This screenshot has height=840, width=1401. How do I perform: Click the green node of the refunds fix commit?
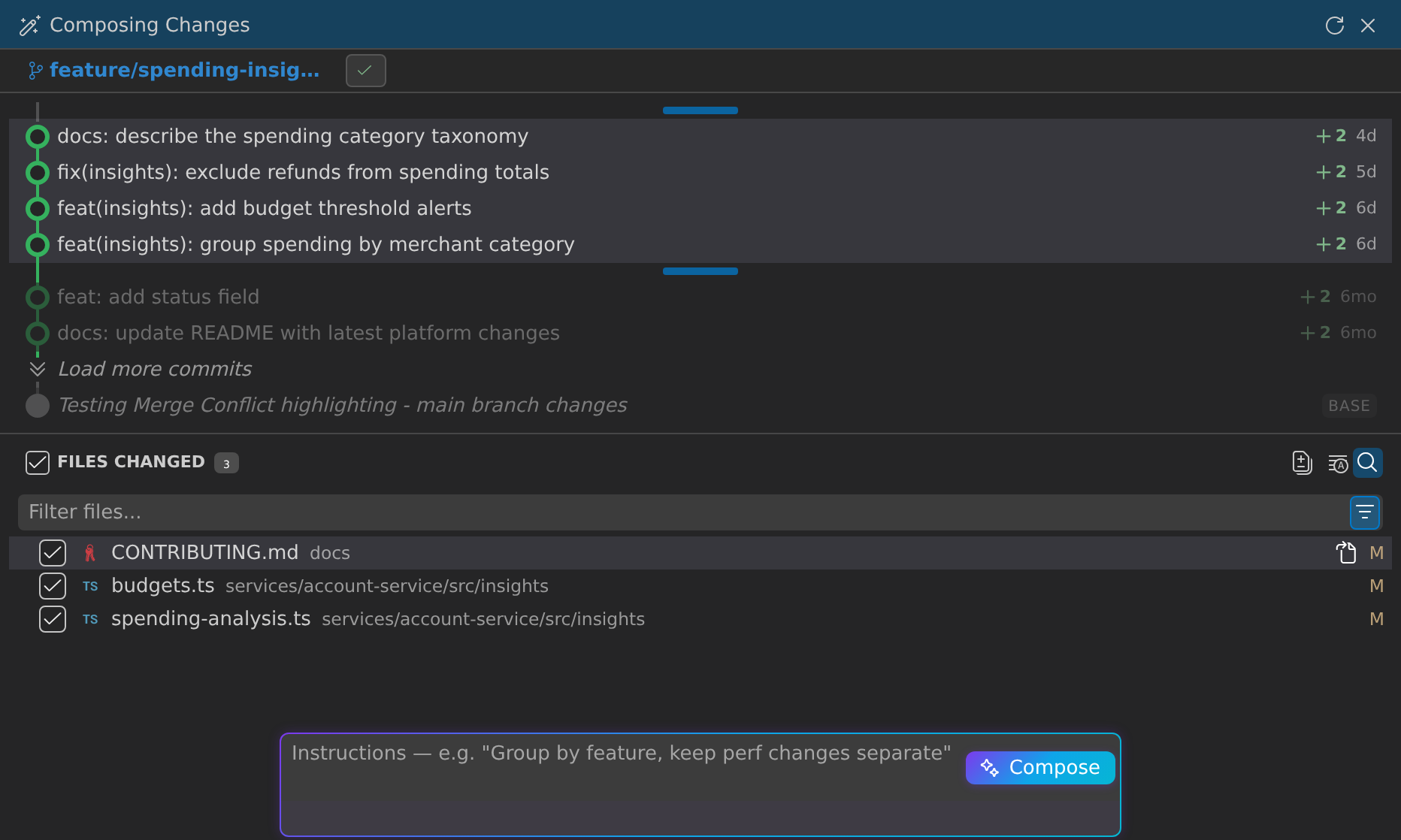coord(38,173)
